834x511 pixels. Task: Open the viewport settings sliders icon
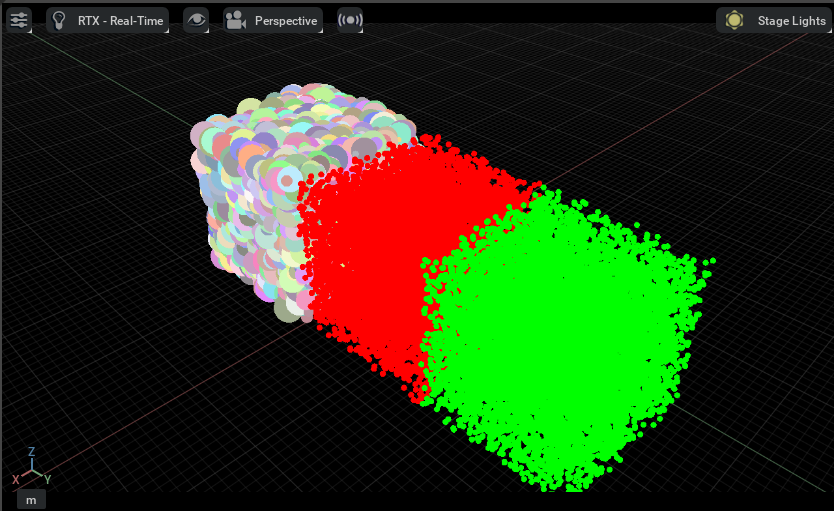click(19, 20)
